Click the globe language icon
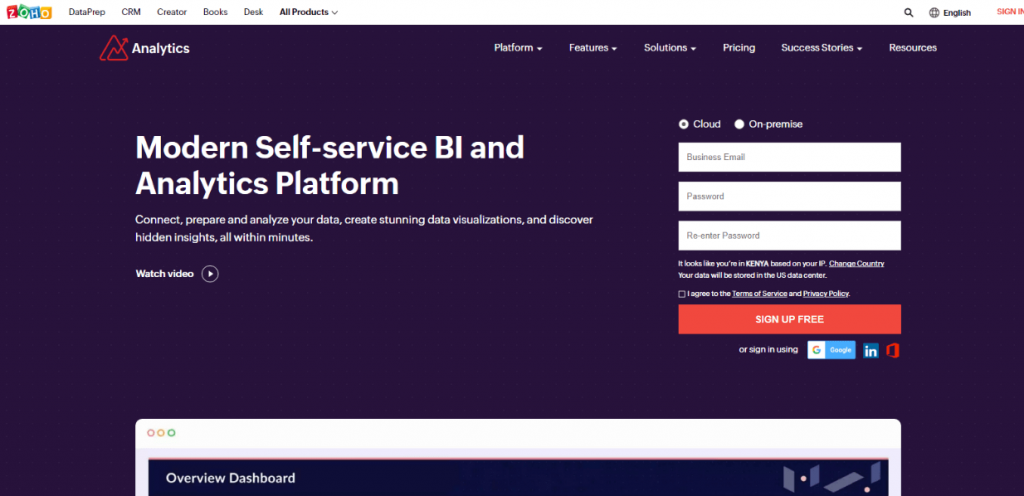The width and height of the screenshot is (1024, 496). click(x=934, y=12)
